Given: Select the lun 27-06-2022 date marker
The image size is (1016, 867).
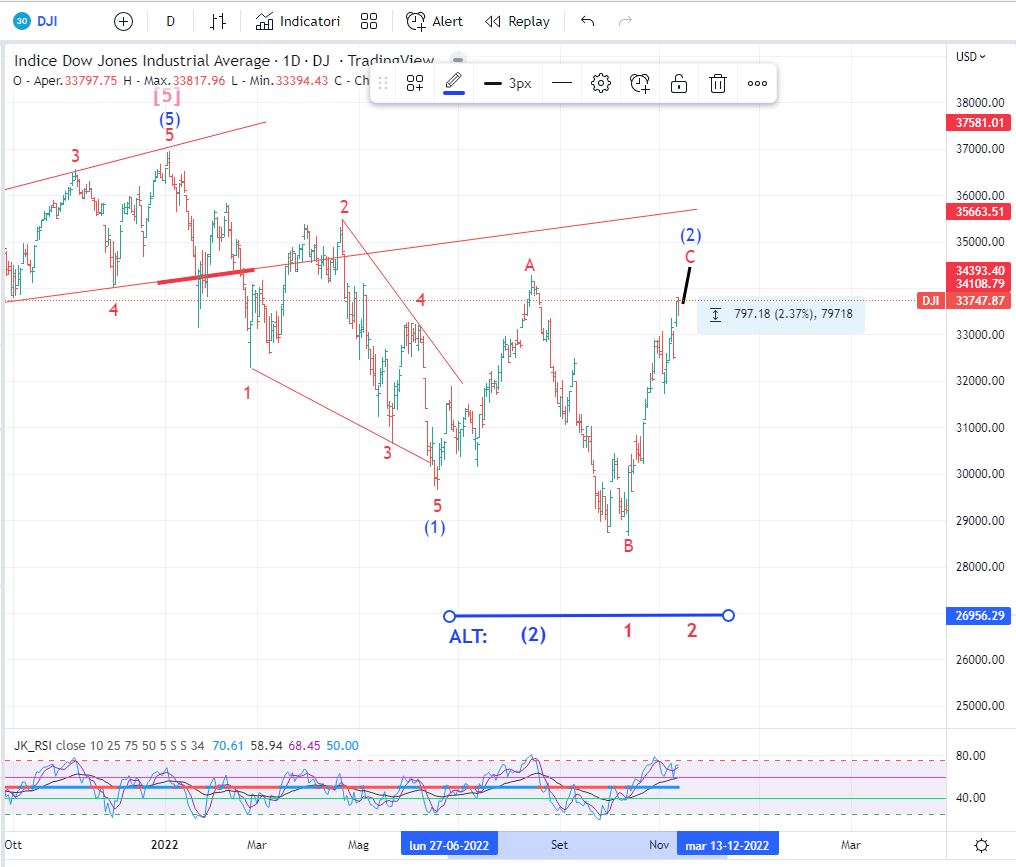Looking at the screenshot, I should [x=449, y=845].
